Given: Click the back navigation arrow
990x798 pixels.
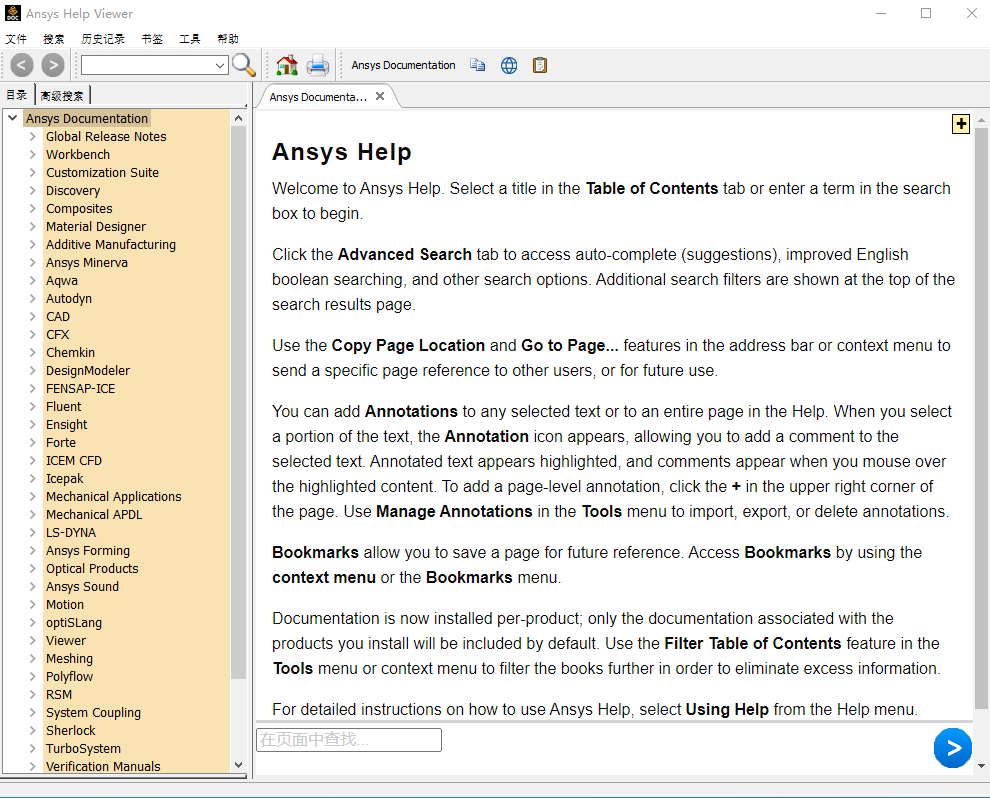Looking at the screenshot, I should click(22, 66).
